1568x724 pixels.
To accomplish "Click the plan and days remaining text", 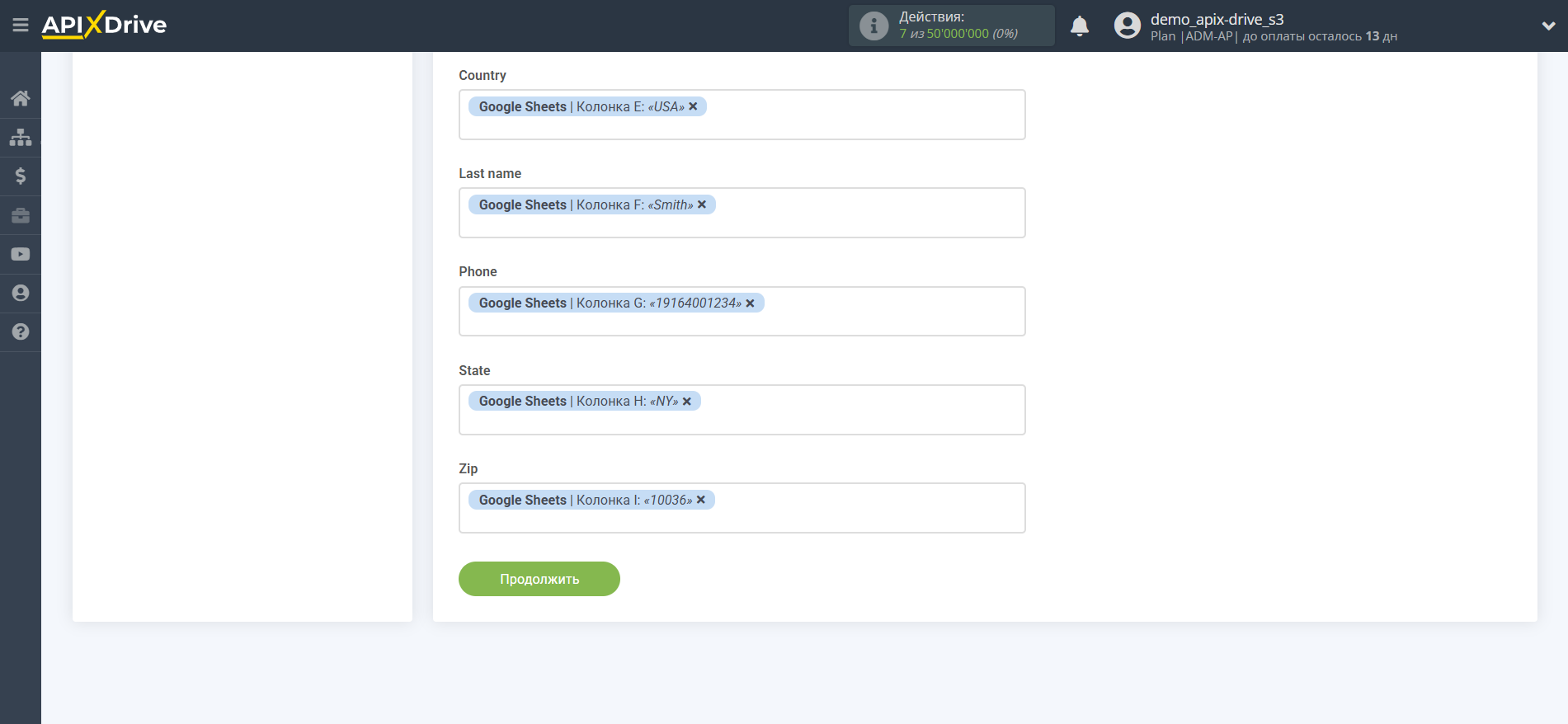I will click(1274, 36).
